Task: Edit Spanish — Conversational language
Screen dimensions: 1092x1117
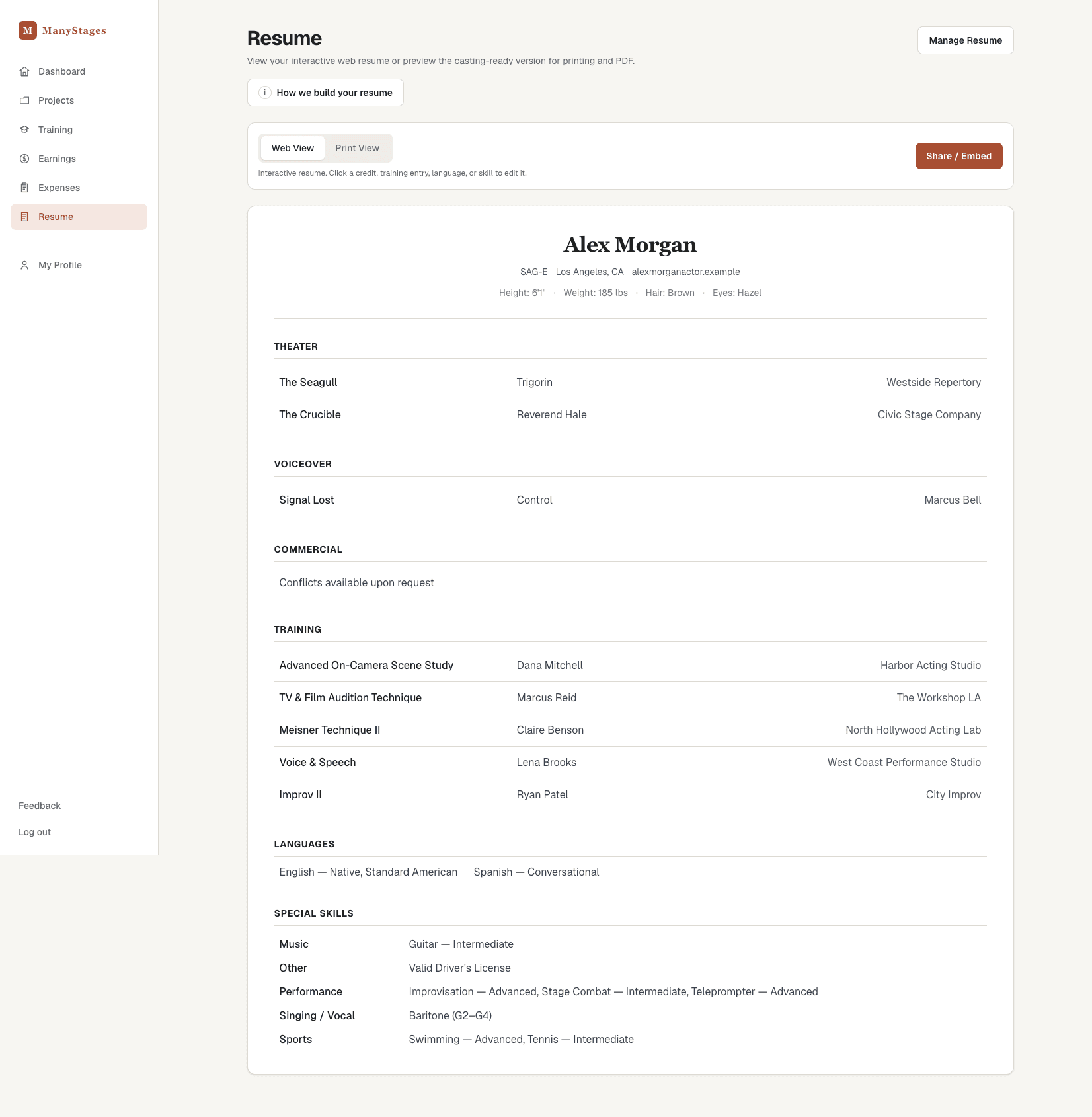Action: [x=536, y=872]
